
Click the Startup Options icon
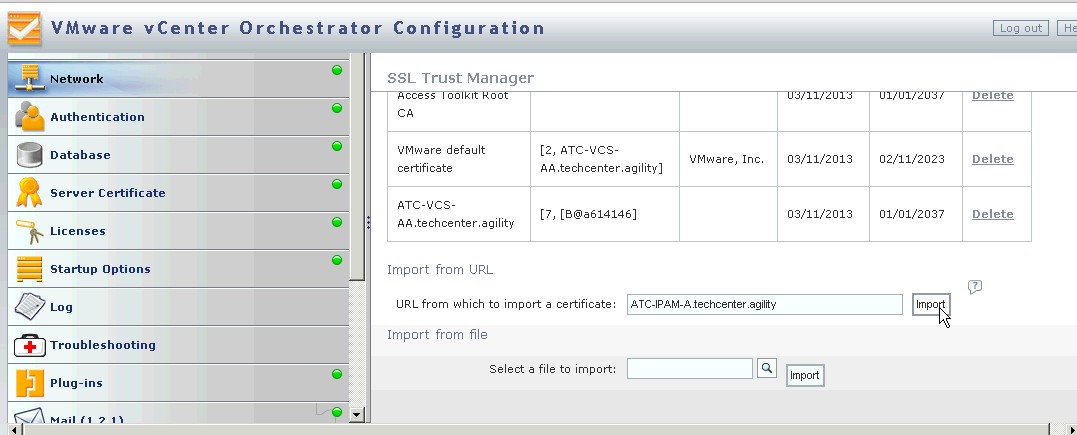pos(29,269)
